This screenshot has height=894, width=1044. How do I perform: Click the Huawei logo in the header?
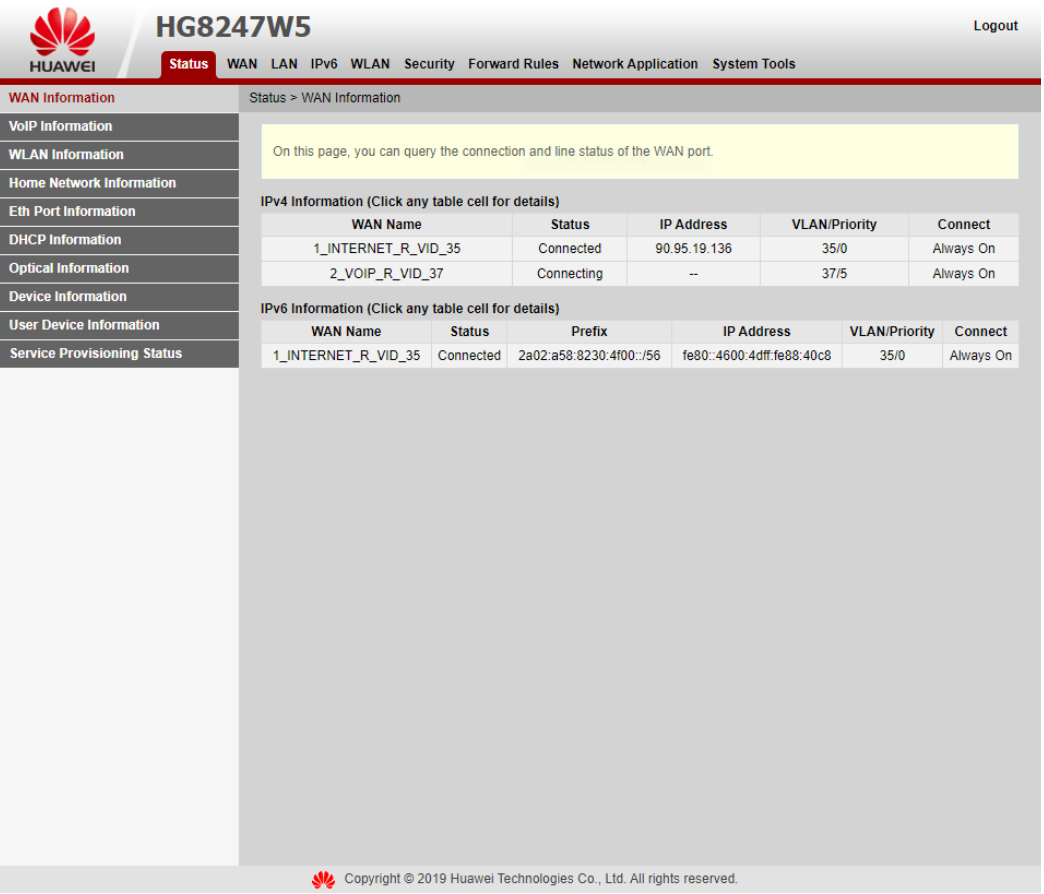(62, 40)
